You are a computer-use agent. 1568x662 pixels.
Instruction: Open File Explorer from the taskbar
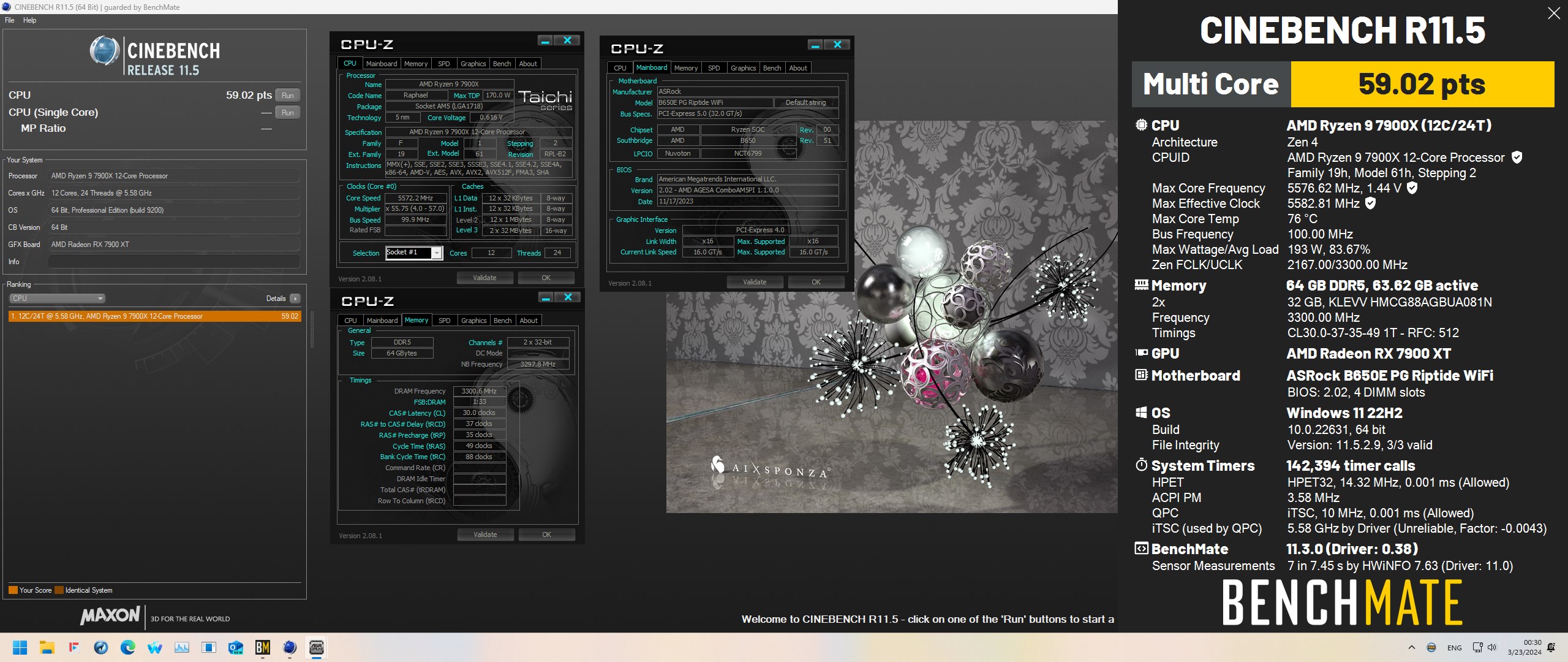[47, 647]
